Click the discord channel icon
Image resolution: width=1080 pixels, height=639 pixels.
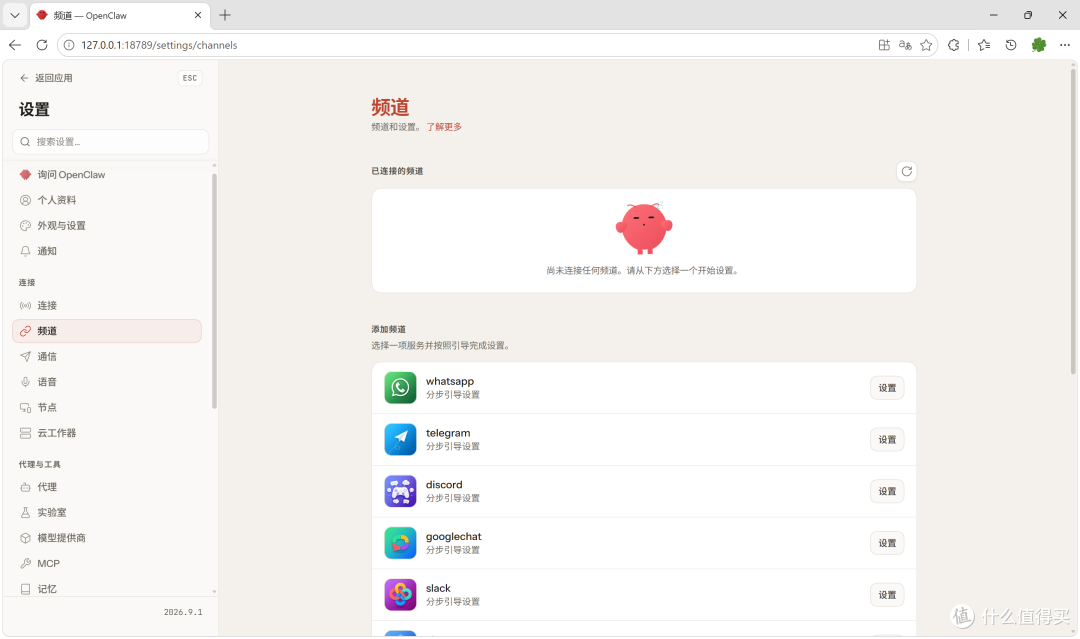coord(400,492)
